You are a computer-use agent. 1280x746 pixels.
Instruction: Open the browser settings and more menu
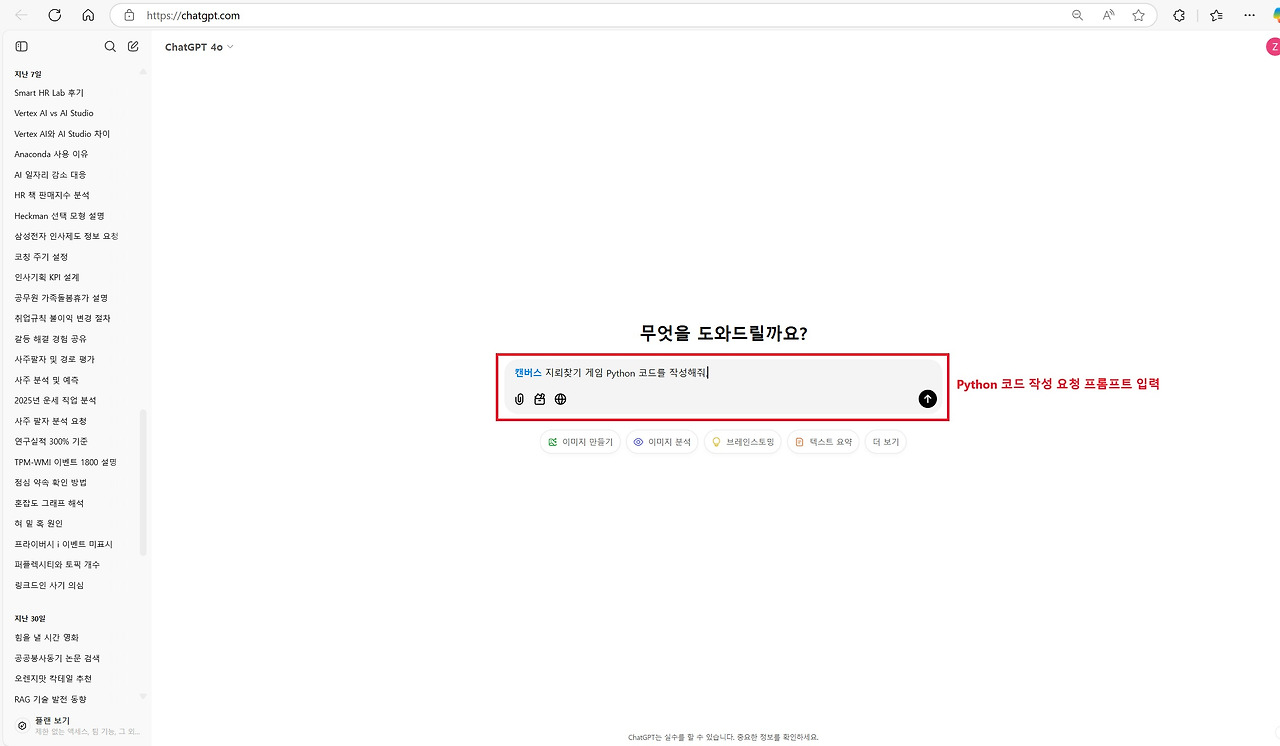pyautogui.click(x=1249, y=15)
